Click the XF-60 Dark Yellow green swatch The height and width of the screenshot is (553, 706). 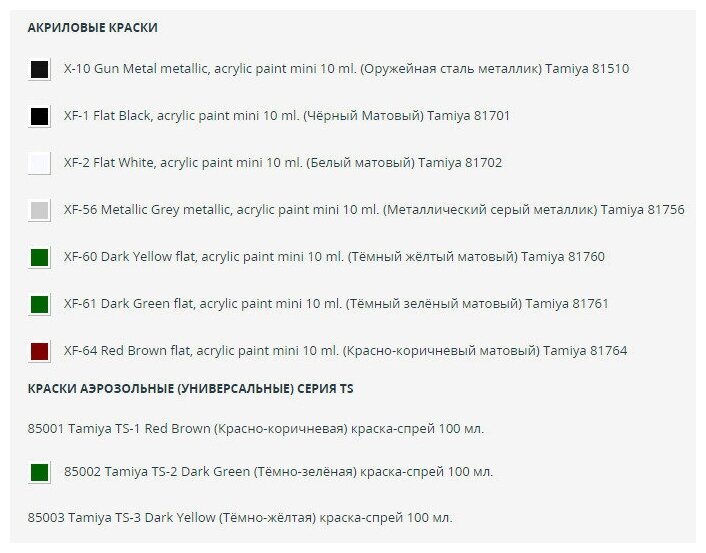coord(39,257)
